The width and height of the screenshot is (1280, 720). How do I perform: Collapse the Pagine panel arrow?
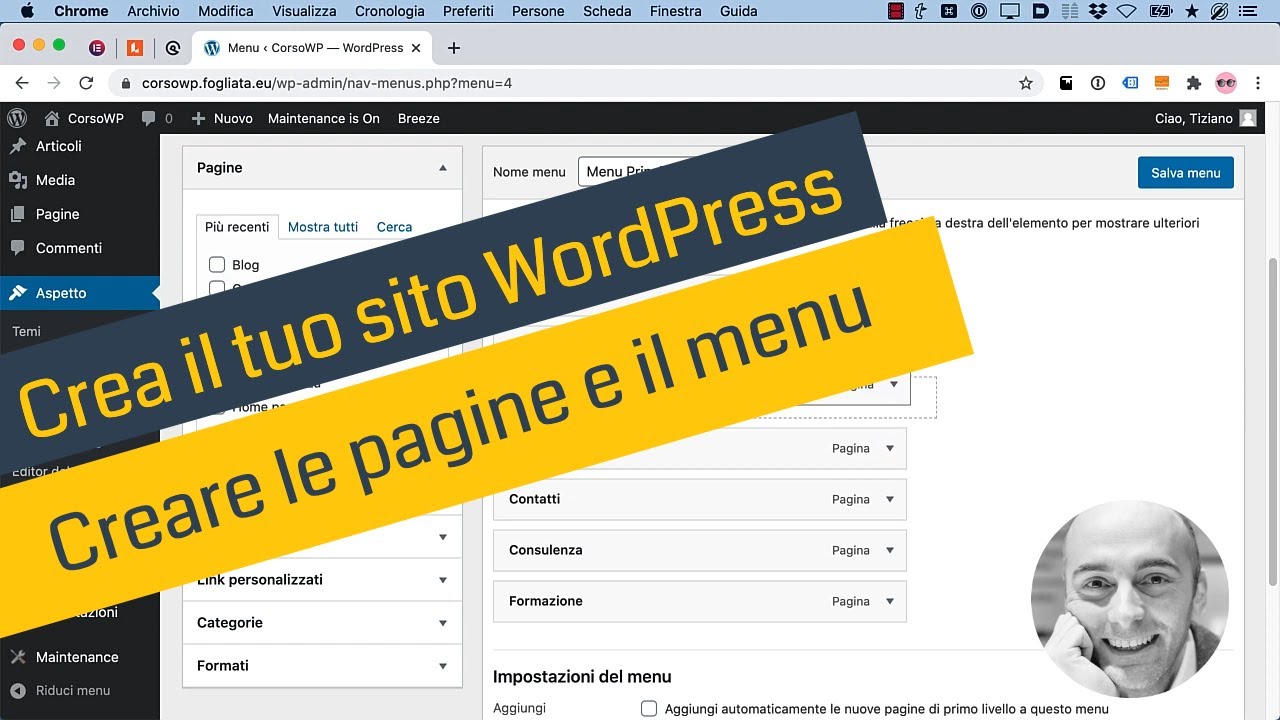pos(443,168)
